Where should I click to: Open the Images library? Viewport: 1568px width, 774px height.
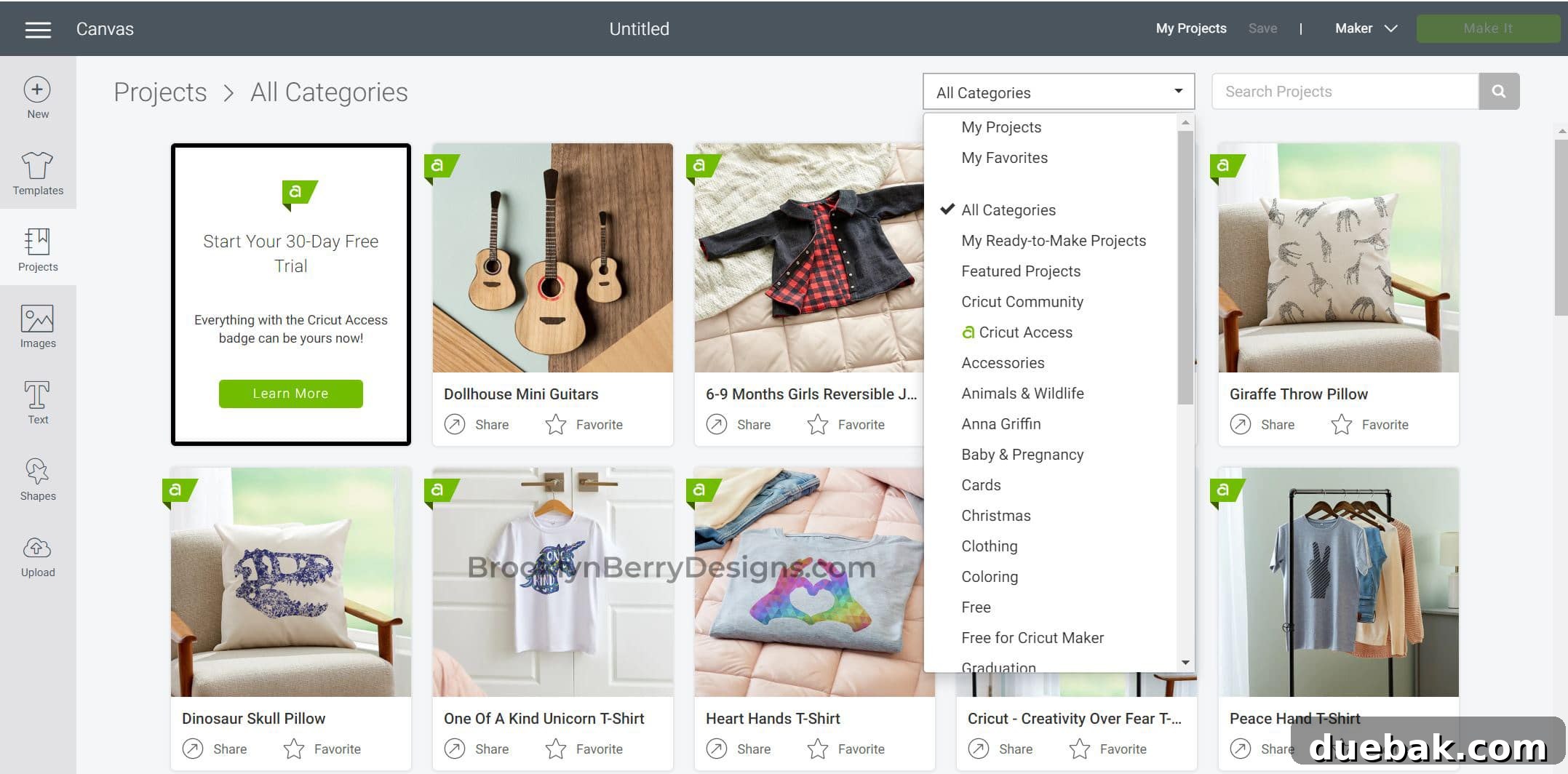(38, 327)
